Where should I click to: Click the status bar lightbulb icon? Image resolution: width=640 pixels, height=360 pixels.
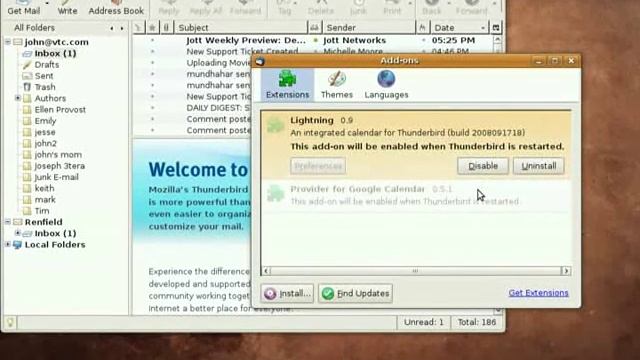click(10, 322)
